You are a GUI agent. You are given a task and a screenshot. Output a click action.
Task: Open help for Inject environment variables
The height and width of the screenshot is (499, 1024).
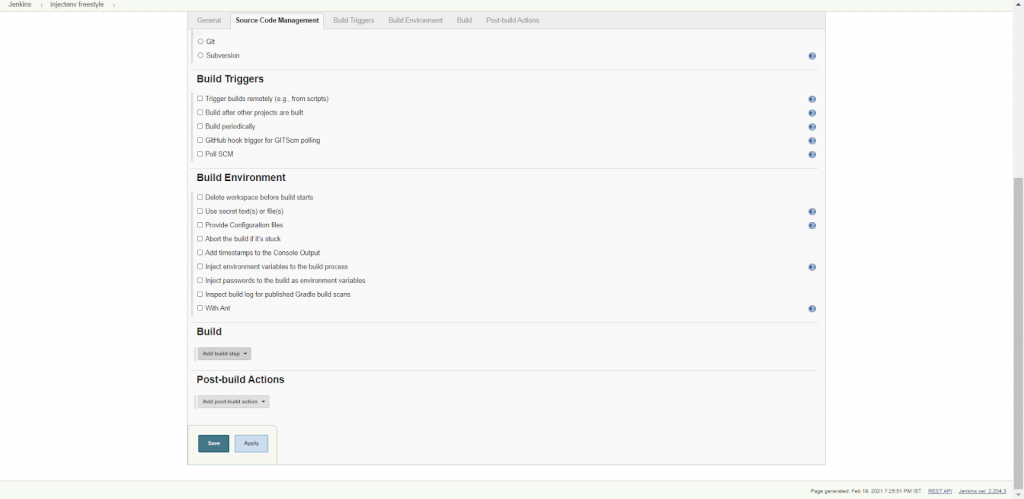812,267
